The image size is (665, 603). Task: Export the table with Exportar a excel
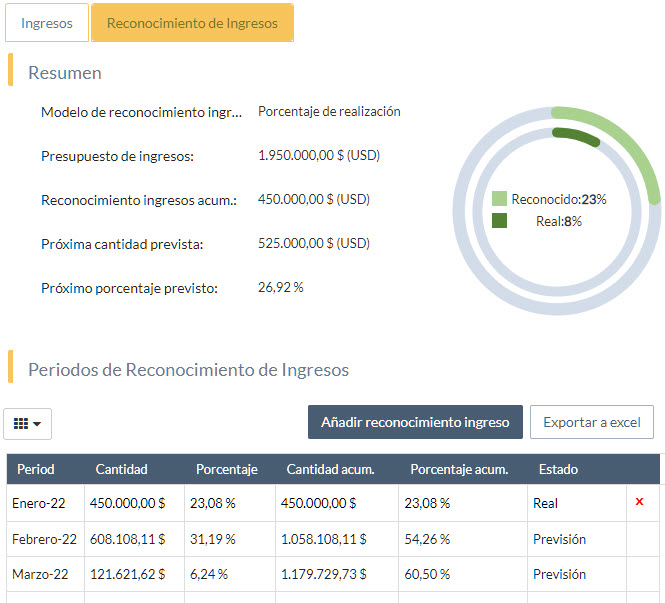(591, 422)
